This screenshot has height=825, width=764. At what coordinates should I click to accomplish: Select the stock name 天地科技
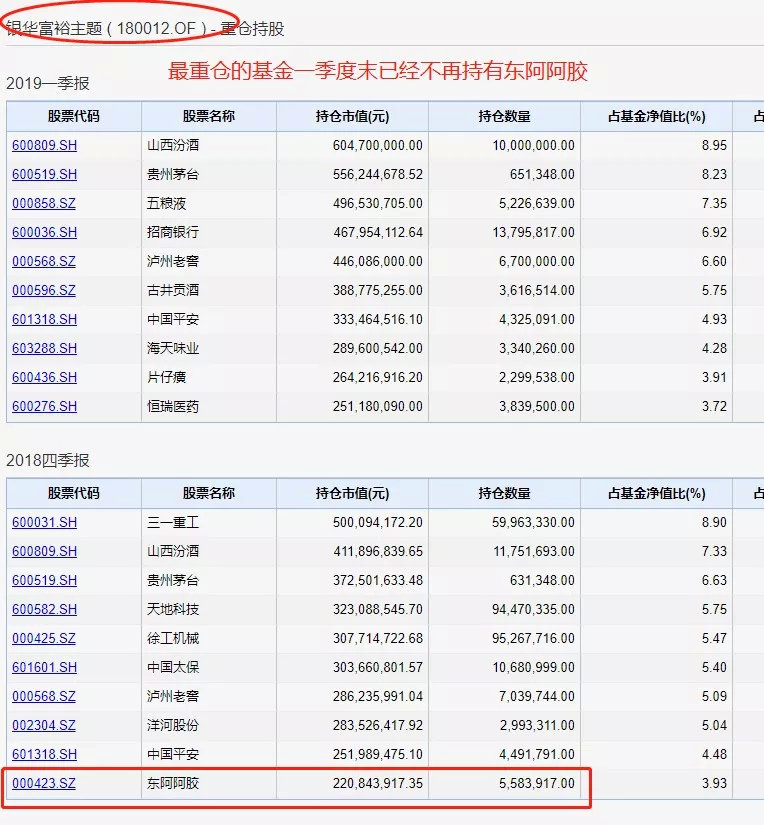(x=173, y=609)
